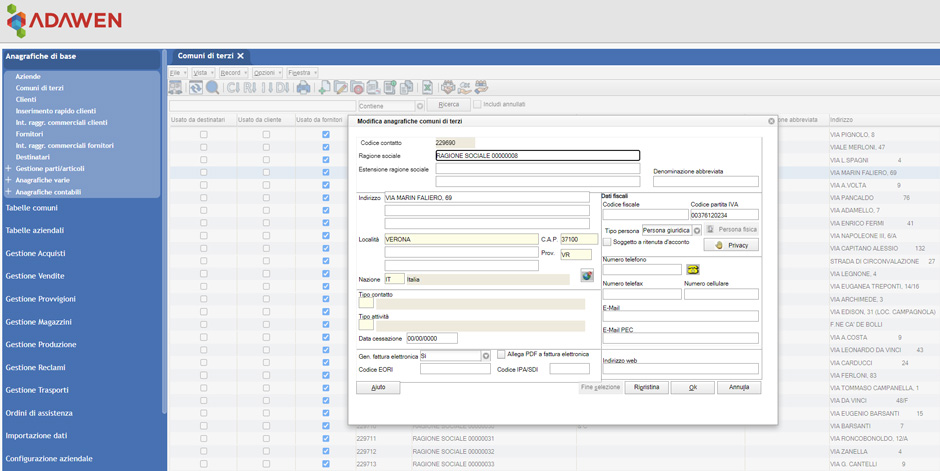Open the Opzioni menu
Viewport: 940px width, 471px height.
[266, 73]
